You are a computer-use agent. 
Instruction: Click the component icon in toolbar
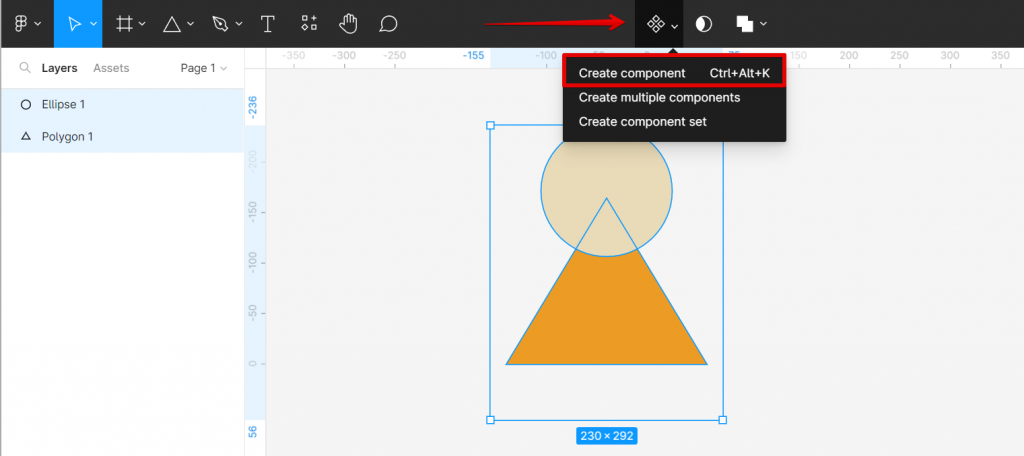[x=656, y=24]
